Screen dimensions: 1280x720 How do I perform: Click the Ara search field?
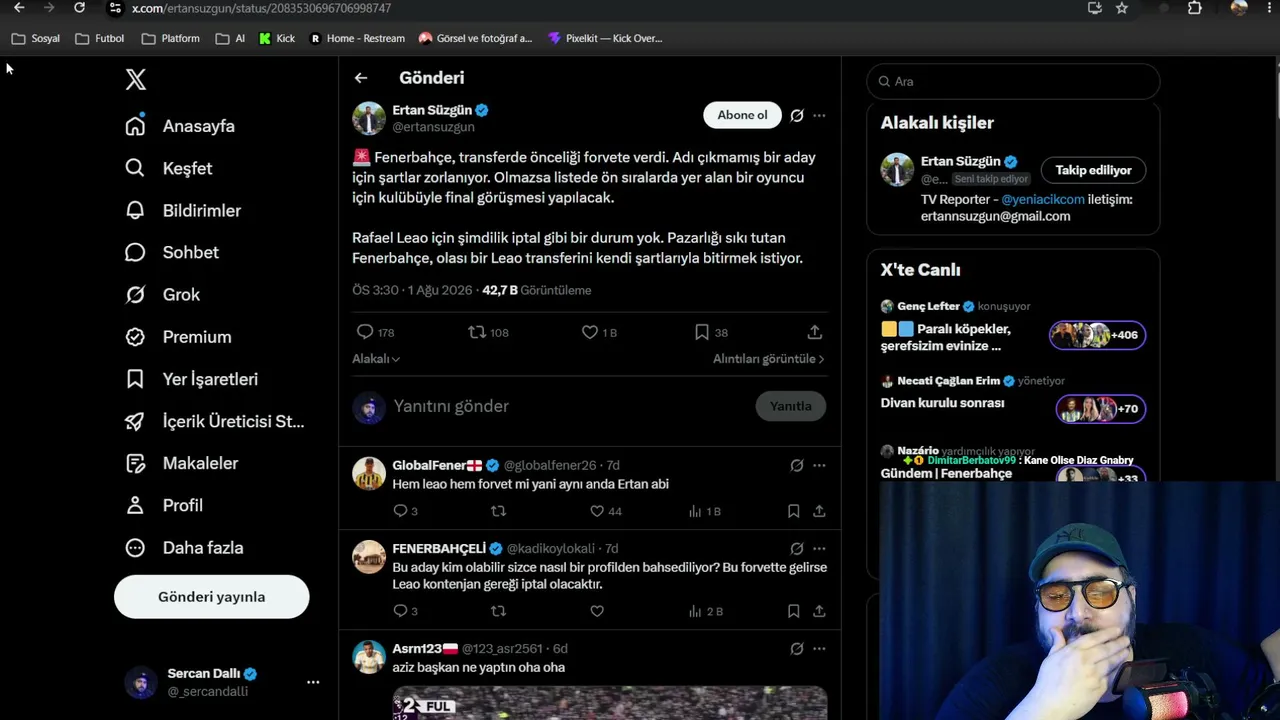[x=1013, y=81]
